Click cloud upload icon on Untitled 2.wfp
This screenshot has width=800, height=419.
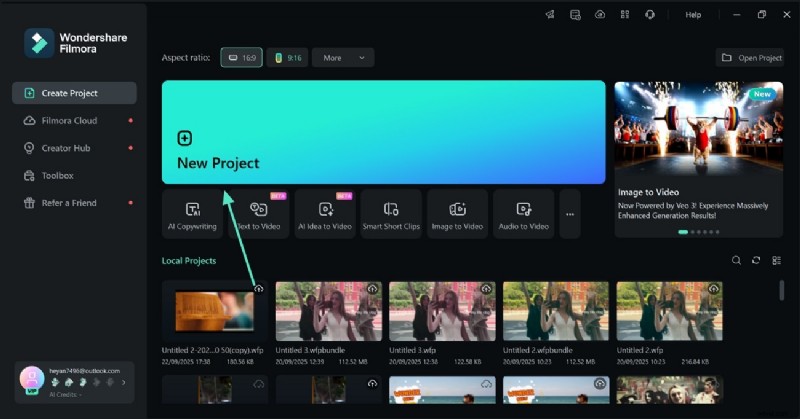(x=714, y=289)
